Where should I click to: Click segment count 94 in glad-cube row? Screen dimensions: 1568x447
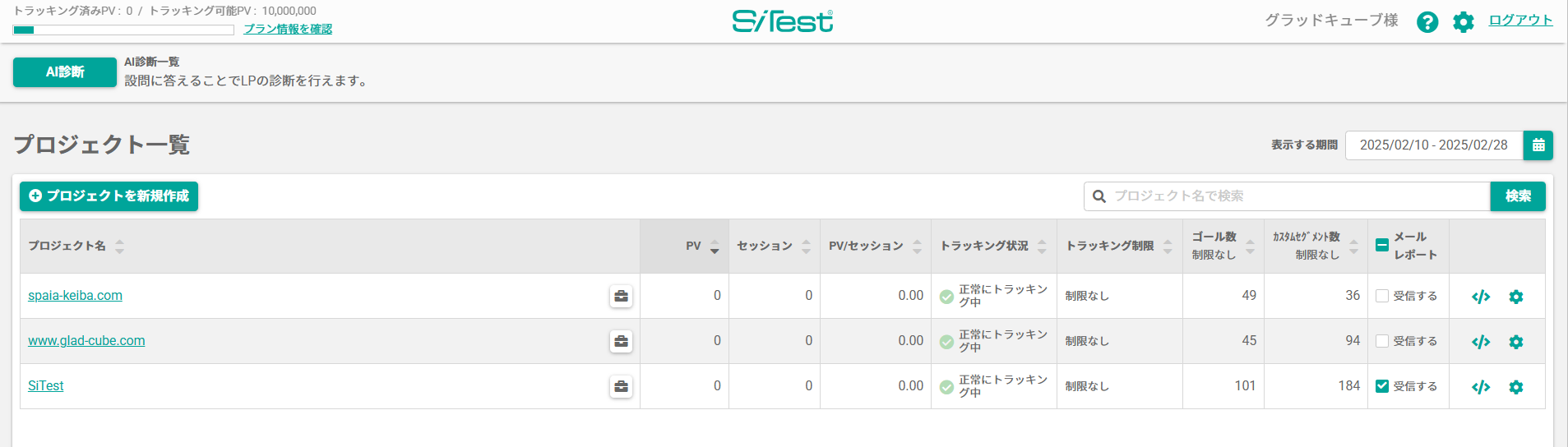[x=1353, y=341]
